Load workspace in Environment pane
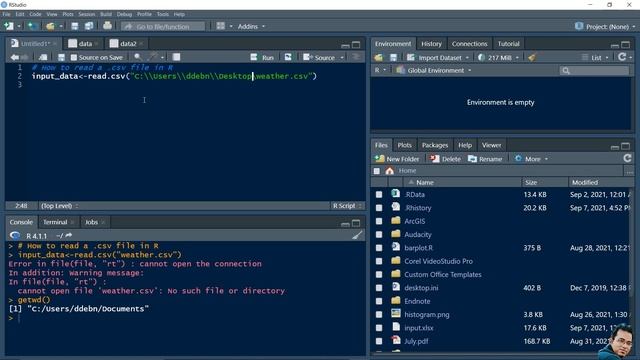The height and width of the screenshot is (360, 640). (x=379, y=58)
